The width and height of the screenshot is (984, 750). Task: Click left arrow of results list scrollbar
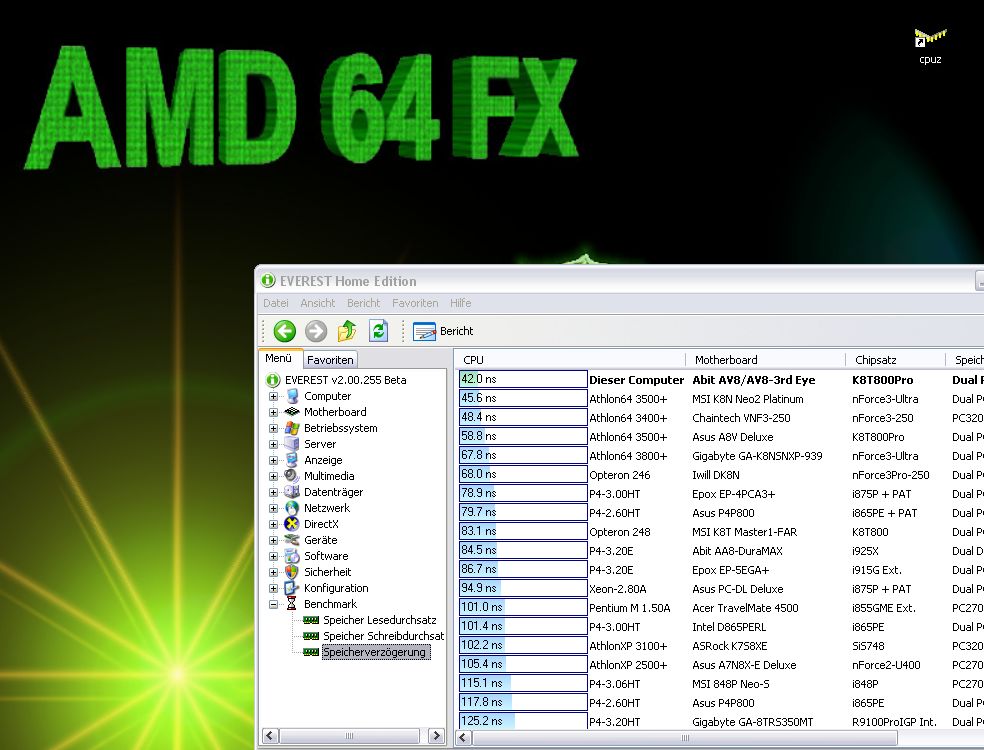point(464,738)
